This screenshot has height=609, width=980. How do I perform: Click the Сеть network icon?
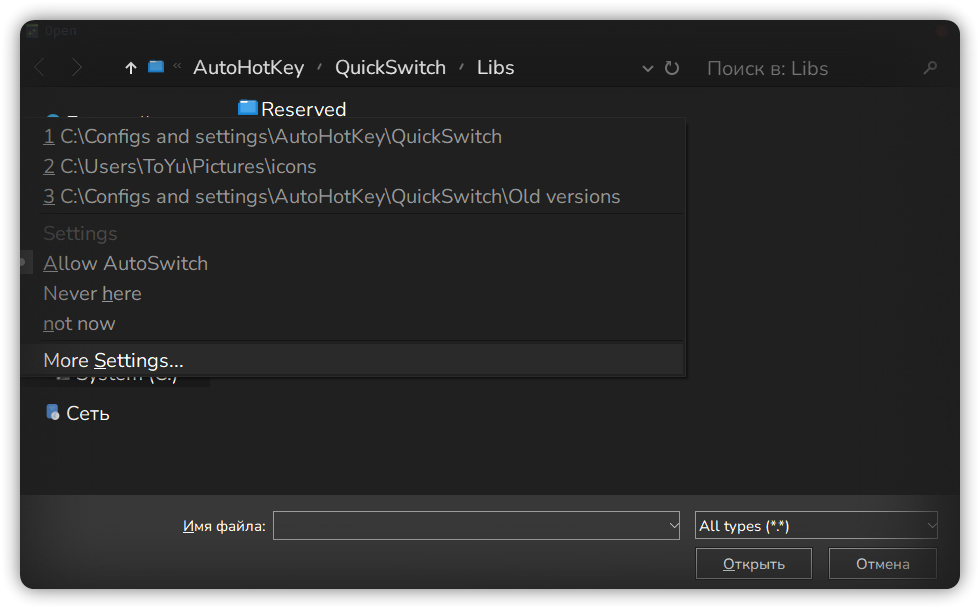(53, 412)
